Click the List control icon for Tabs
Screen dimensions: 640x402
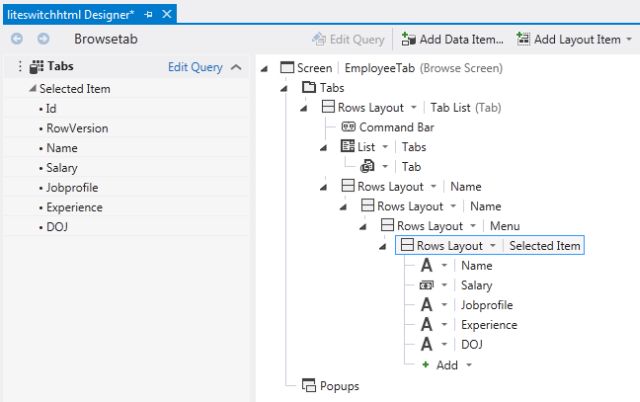[348, 146]
